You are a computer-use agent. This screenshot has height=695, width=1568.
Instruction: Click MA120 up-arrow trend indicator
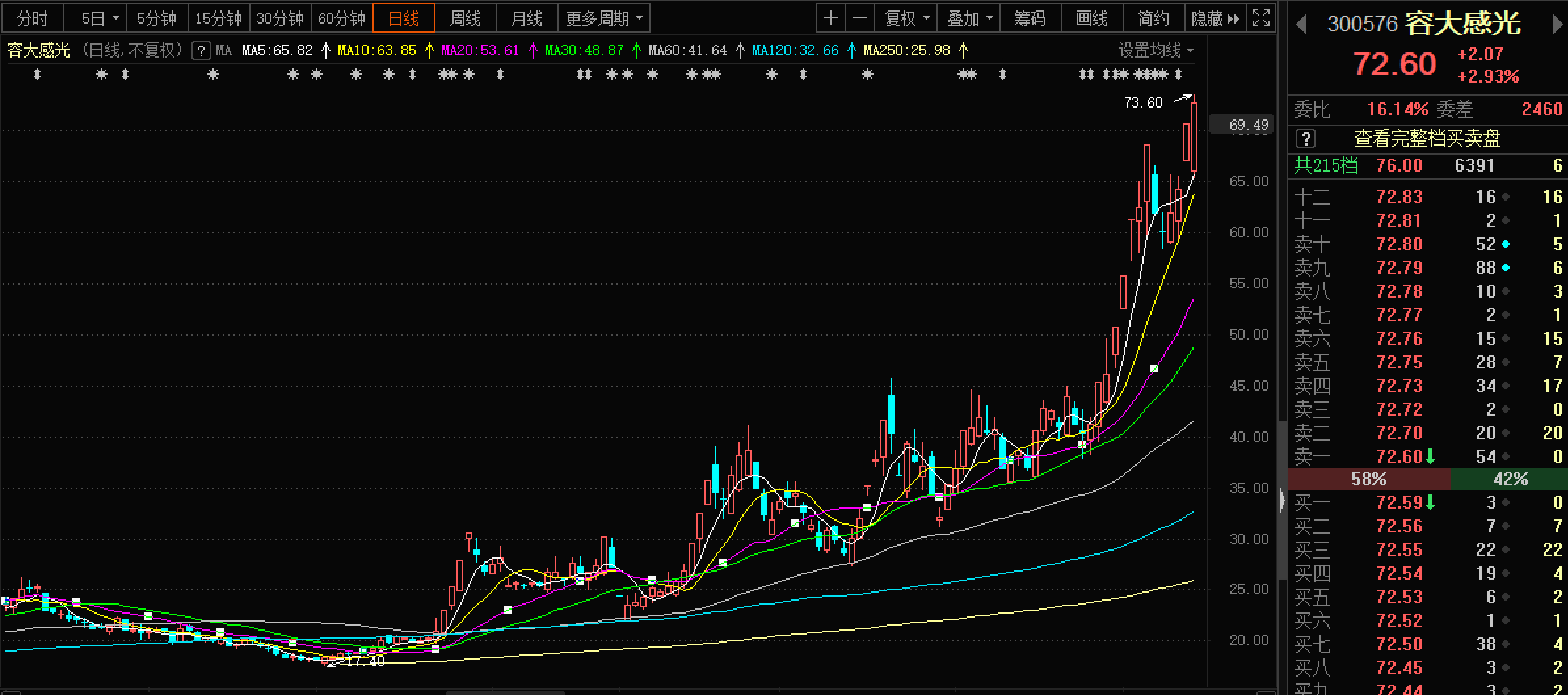click(x=851, y=50)
